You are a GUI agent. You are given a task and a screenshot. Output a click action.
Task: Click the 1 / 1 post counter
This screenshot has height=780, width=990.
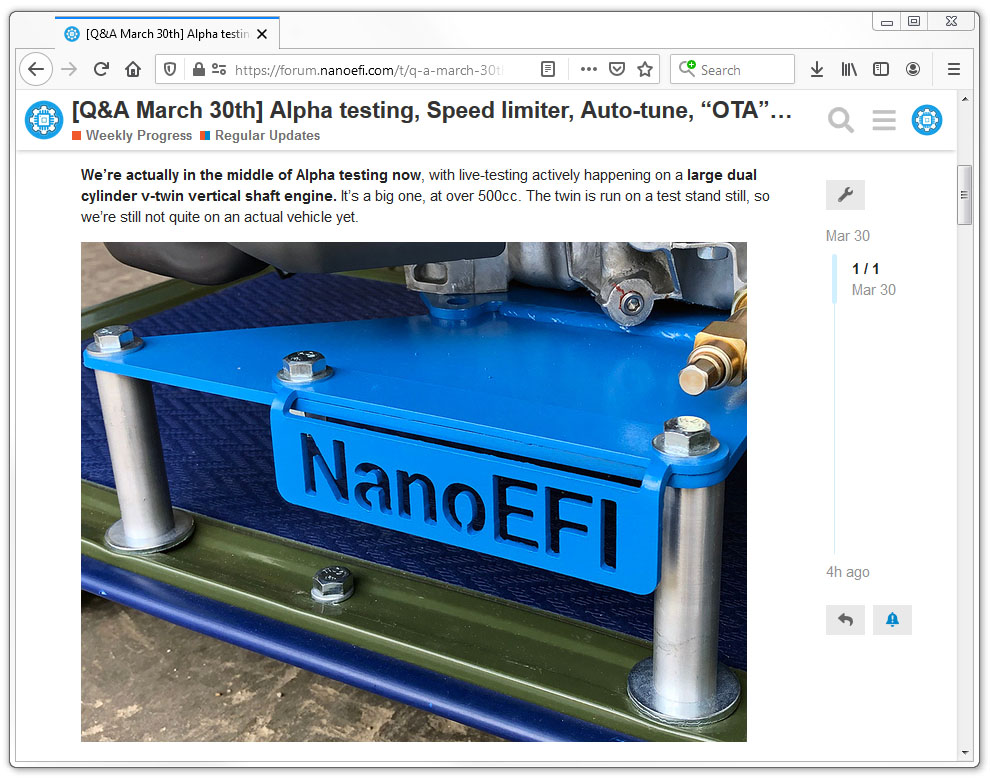(865, 268)
